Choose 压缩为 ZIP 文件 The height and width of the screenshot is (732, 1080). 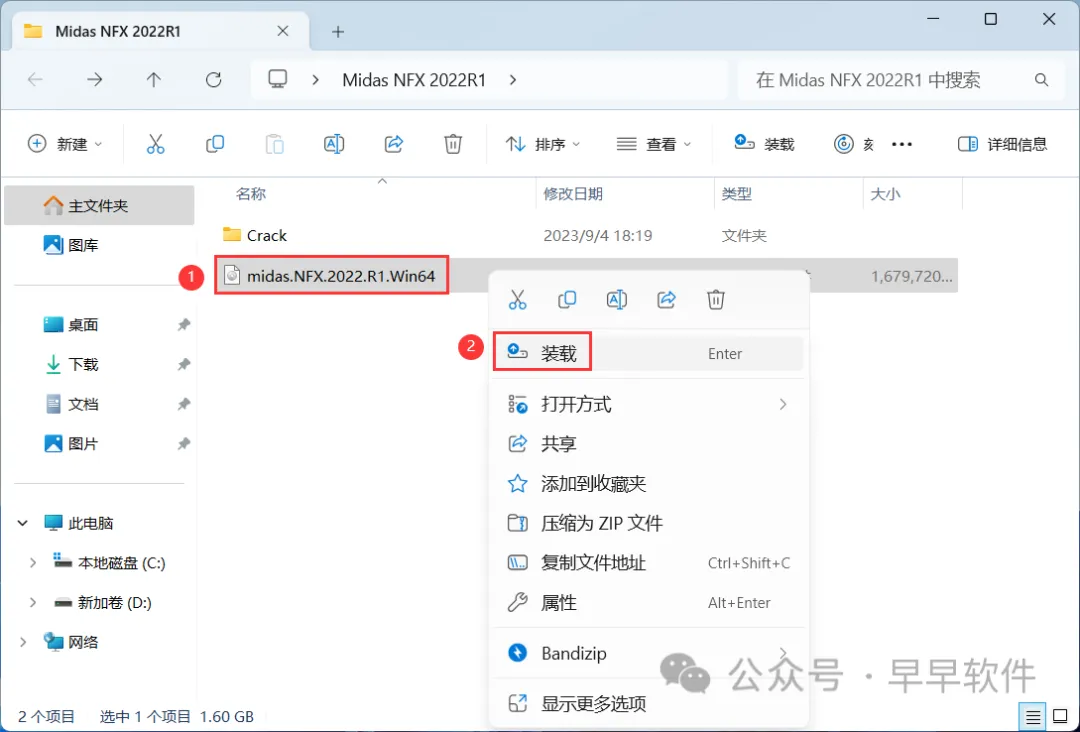coord(649,523)
